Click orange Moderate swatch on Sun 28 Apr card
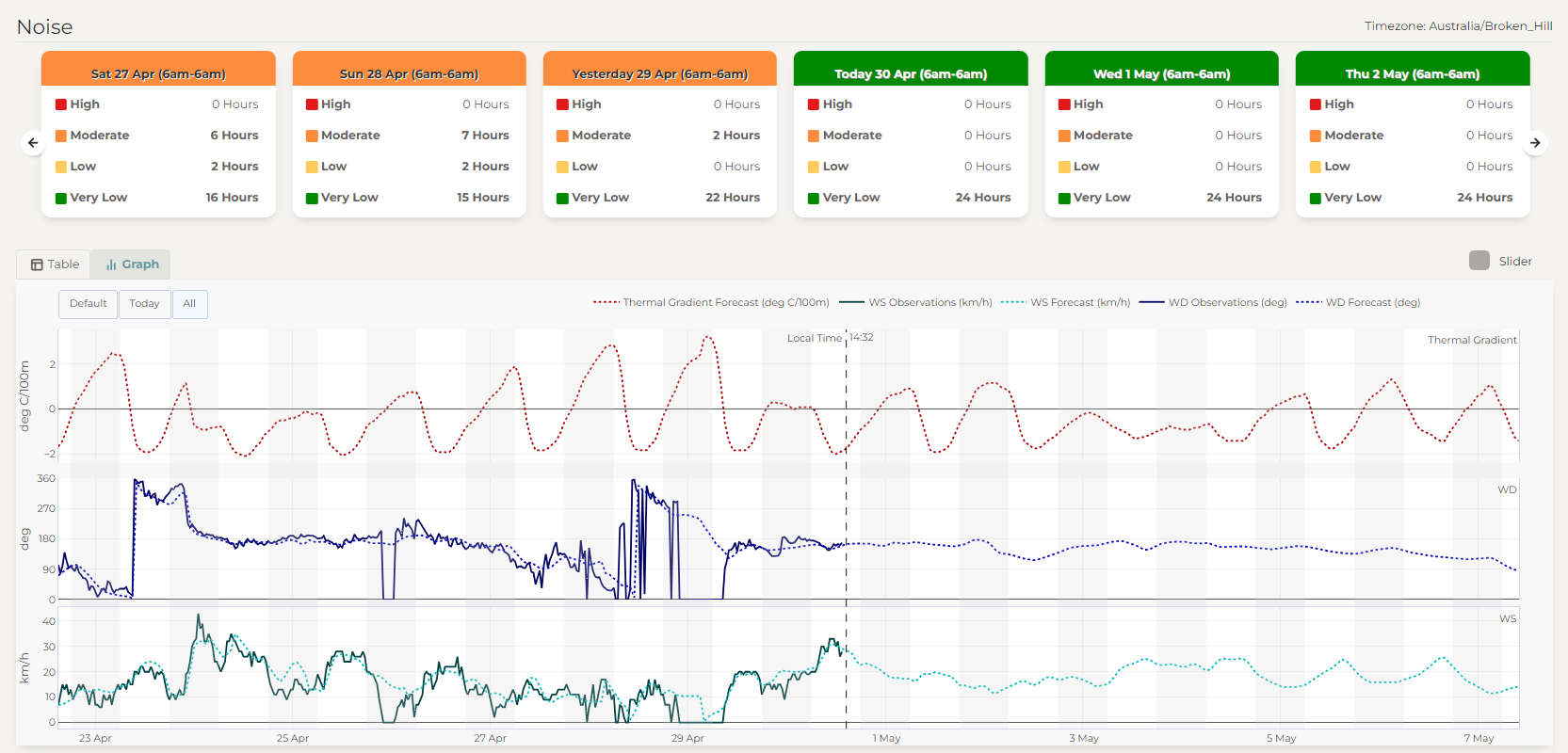 pyautogui.click(x=312, y=136)
